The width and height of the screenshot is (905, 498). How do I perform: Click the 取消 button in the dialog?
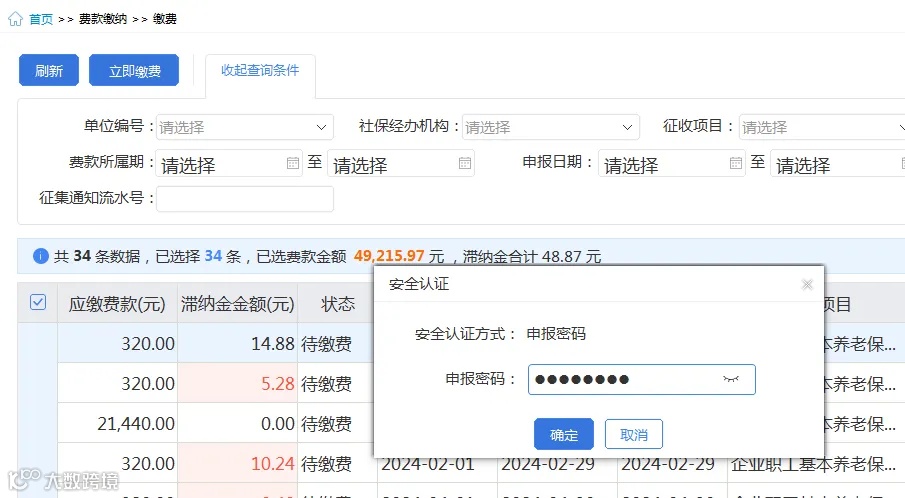(x=634, y=434)
